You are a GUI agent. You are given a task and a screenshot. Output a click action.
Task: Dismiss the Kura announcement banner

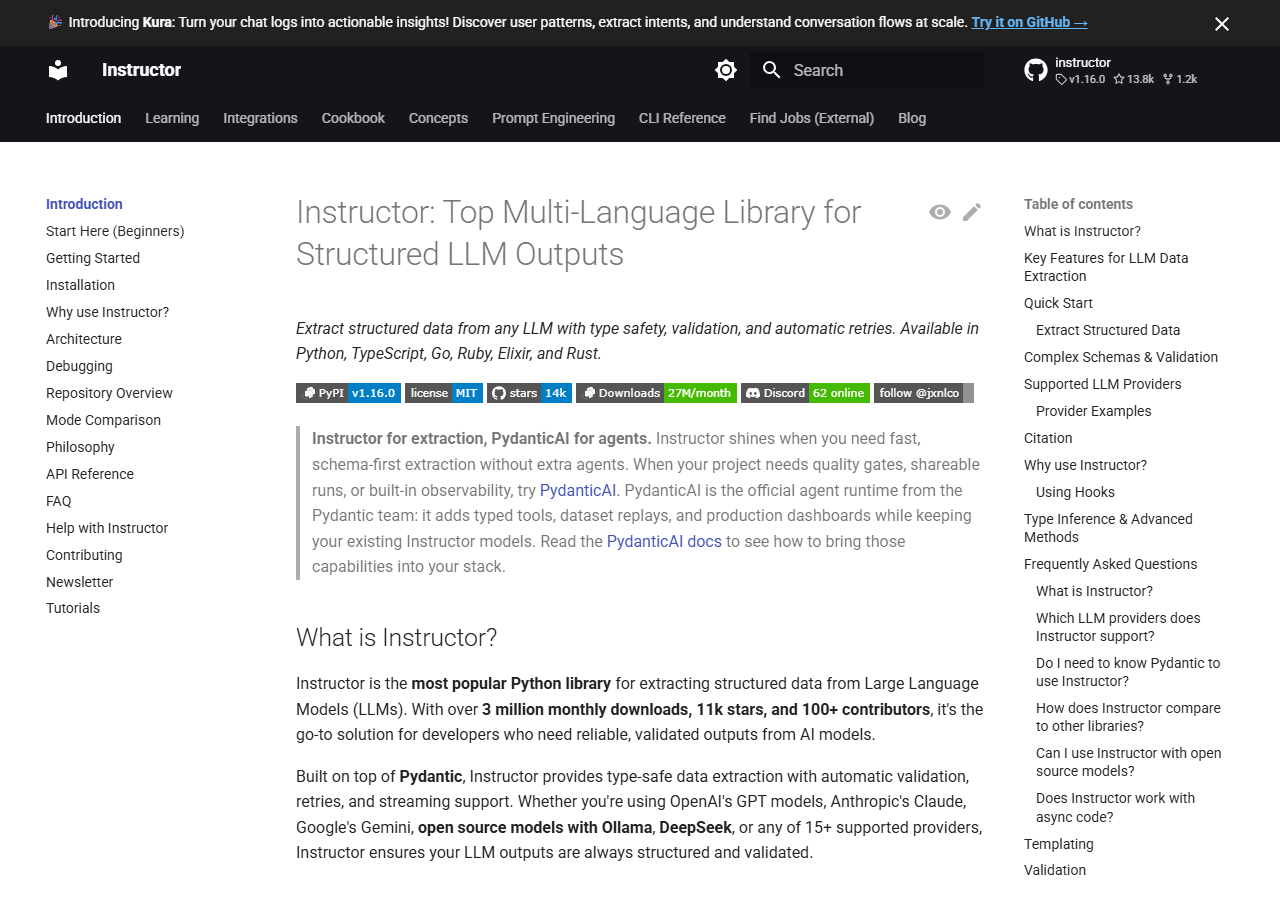point(1222,24)
